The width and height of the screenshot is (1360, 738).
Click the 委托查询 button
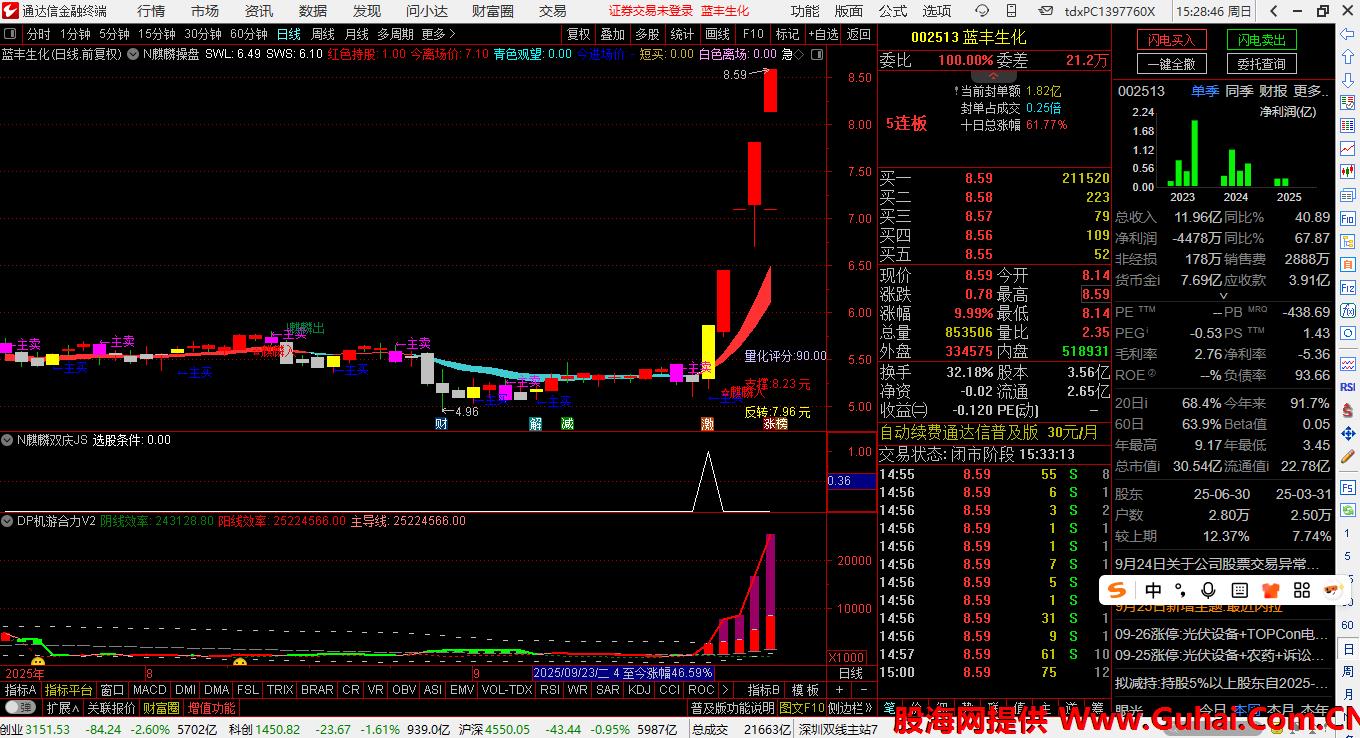1262,64
